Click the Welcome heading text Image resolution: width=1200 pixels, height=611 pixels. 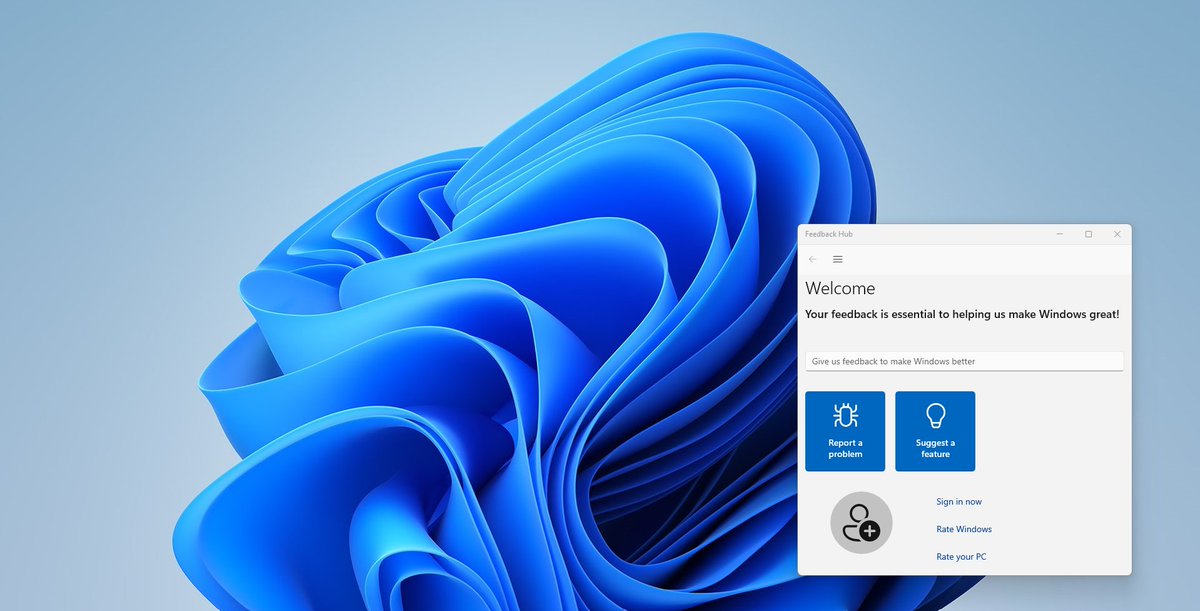(840, 288)
